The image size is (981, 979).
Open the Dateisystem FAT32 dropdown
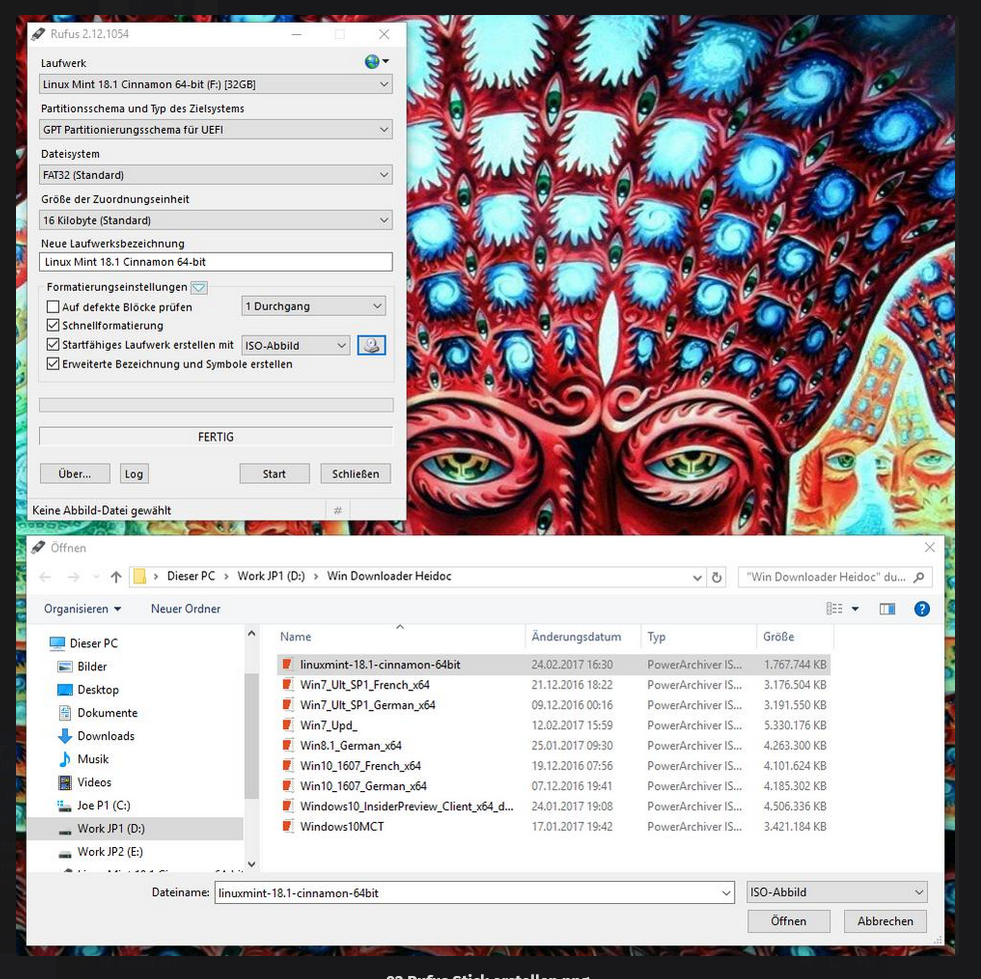(216, 175)
